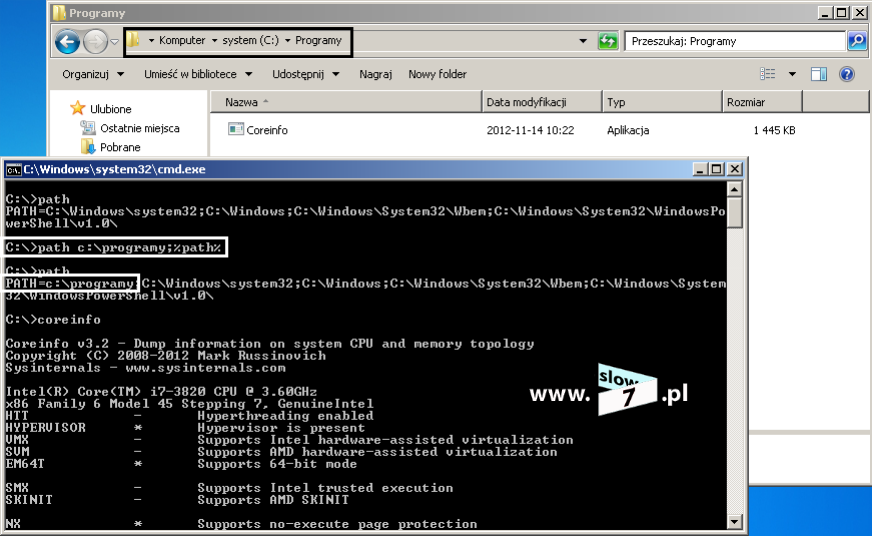Open the Organizuj menu
This screenshot has width=872, height=536.
[93, 74]
